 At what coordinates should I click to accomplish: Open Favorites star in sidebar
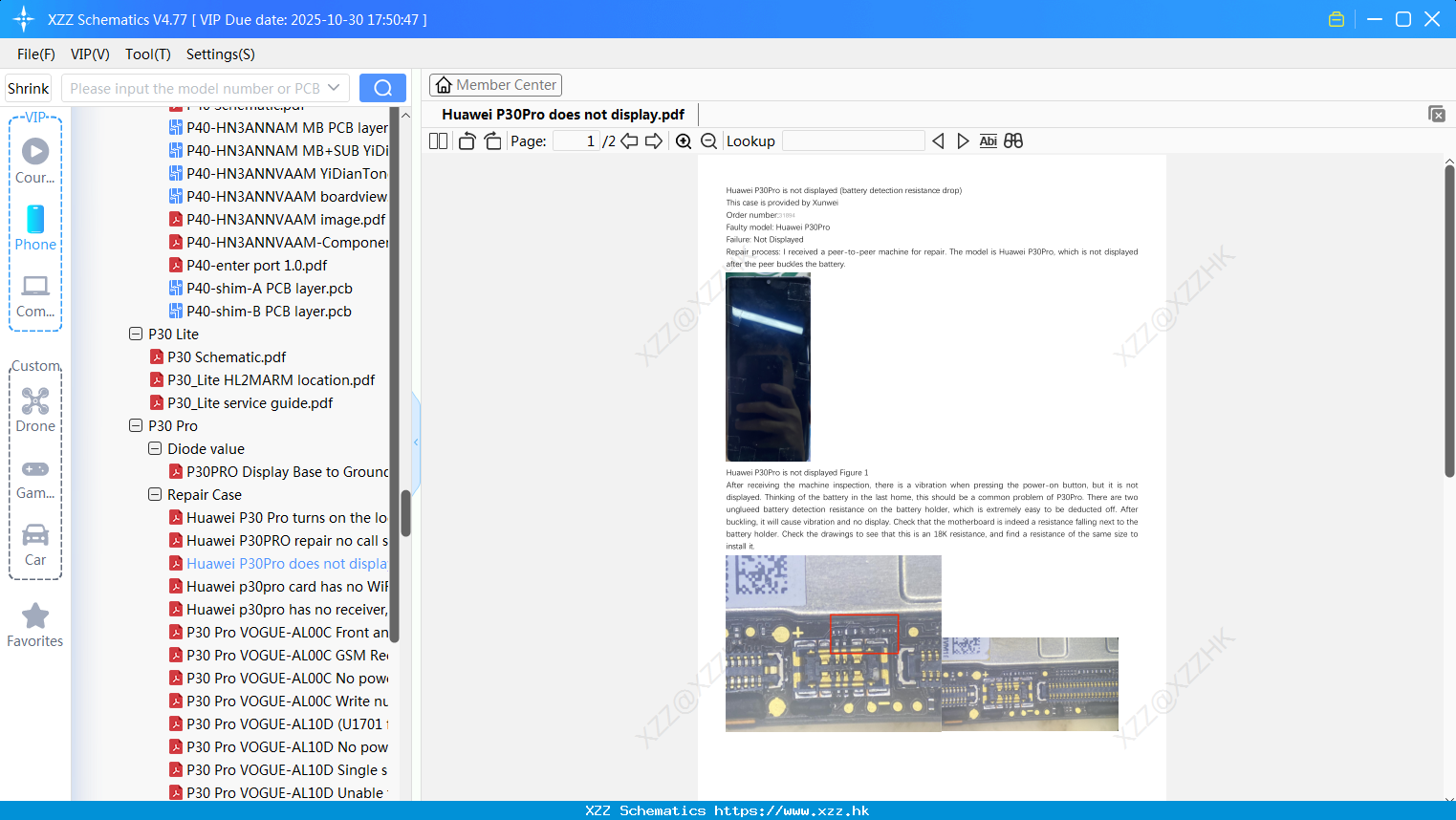(35, 626)
